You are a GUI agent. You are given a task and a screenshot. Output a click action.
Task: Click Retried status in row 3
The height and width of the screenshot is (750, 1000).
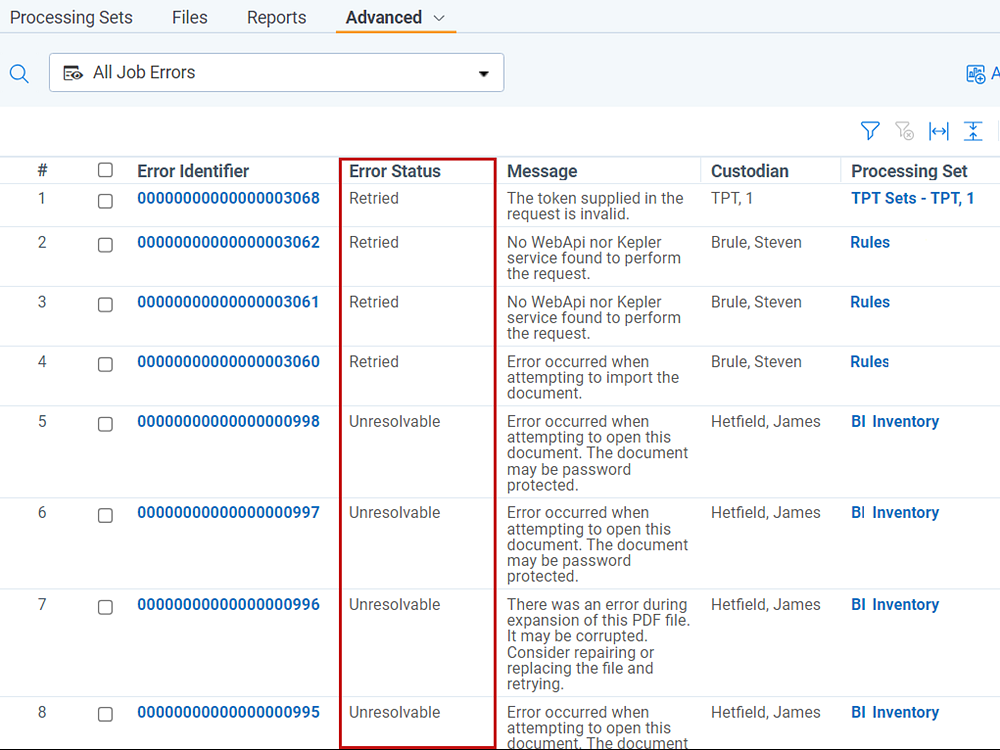[x=374, y=302]
